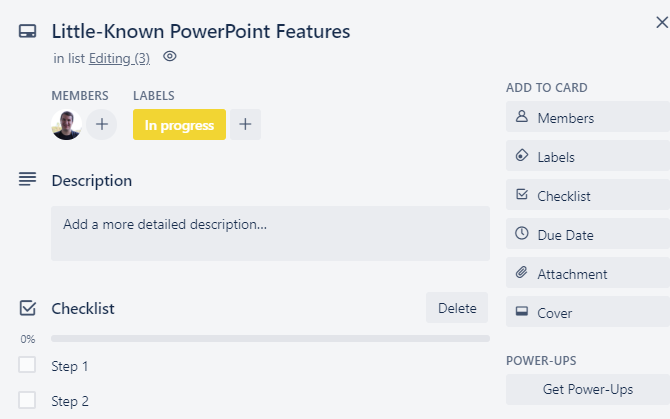This screenshot has width=670, height=419.
Task: Click the Checklist section icon
Action: coord(28,308)
